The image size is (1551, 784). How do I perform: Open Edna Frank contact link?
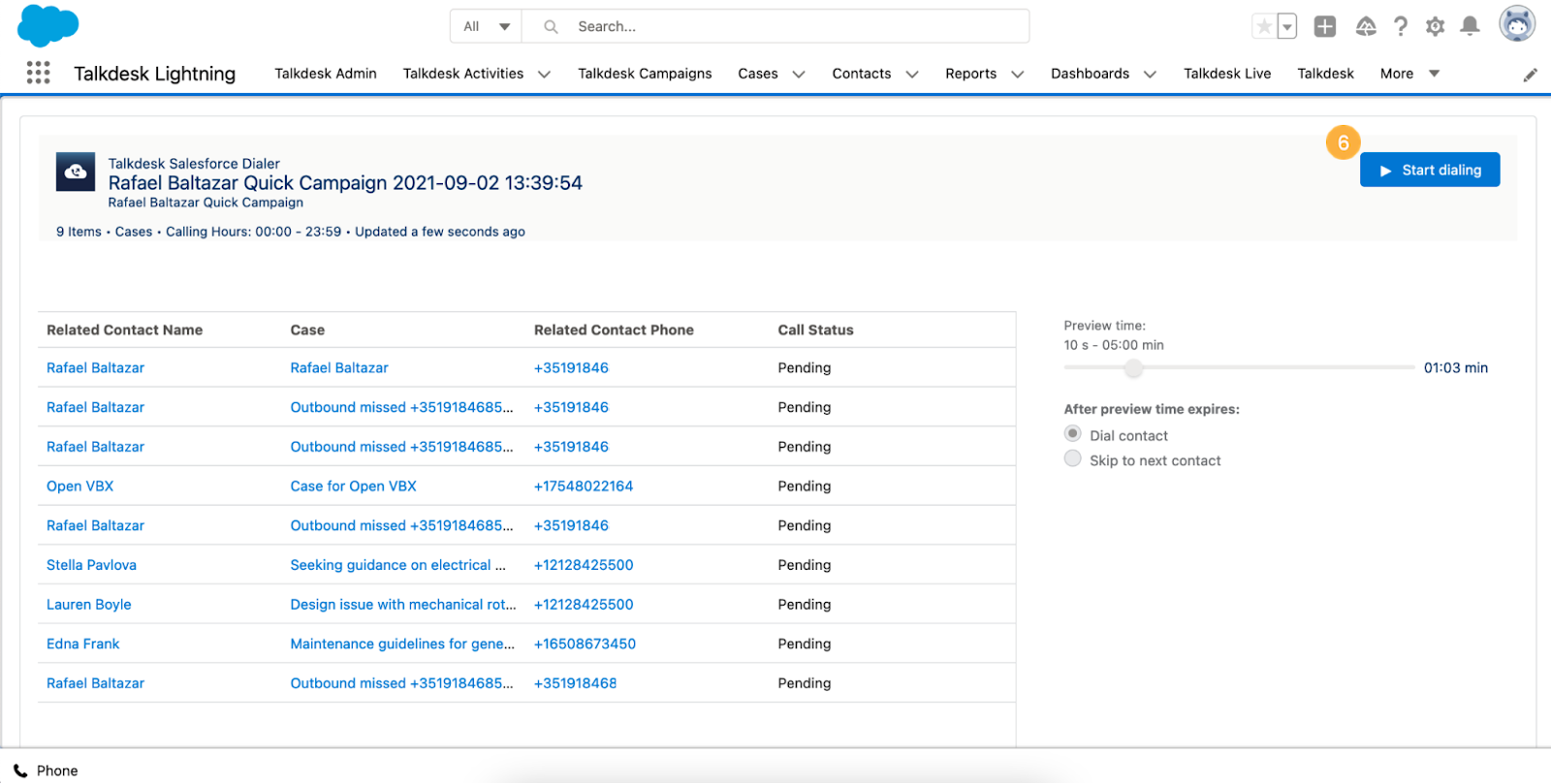[x=82, y=643]
